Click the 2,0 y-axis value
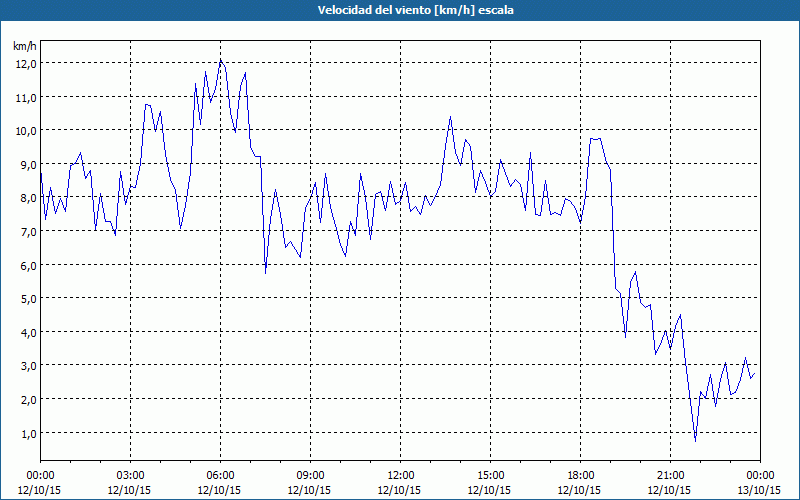The width and height of the screenshot is (800, 500). pyautogui.click(x=28, y=399)
